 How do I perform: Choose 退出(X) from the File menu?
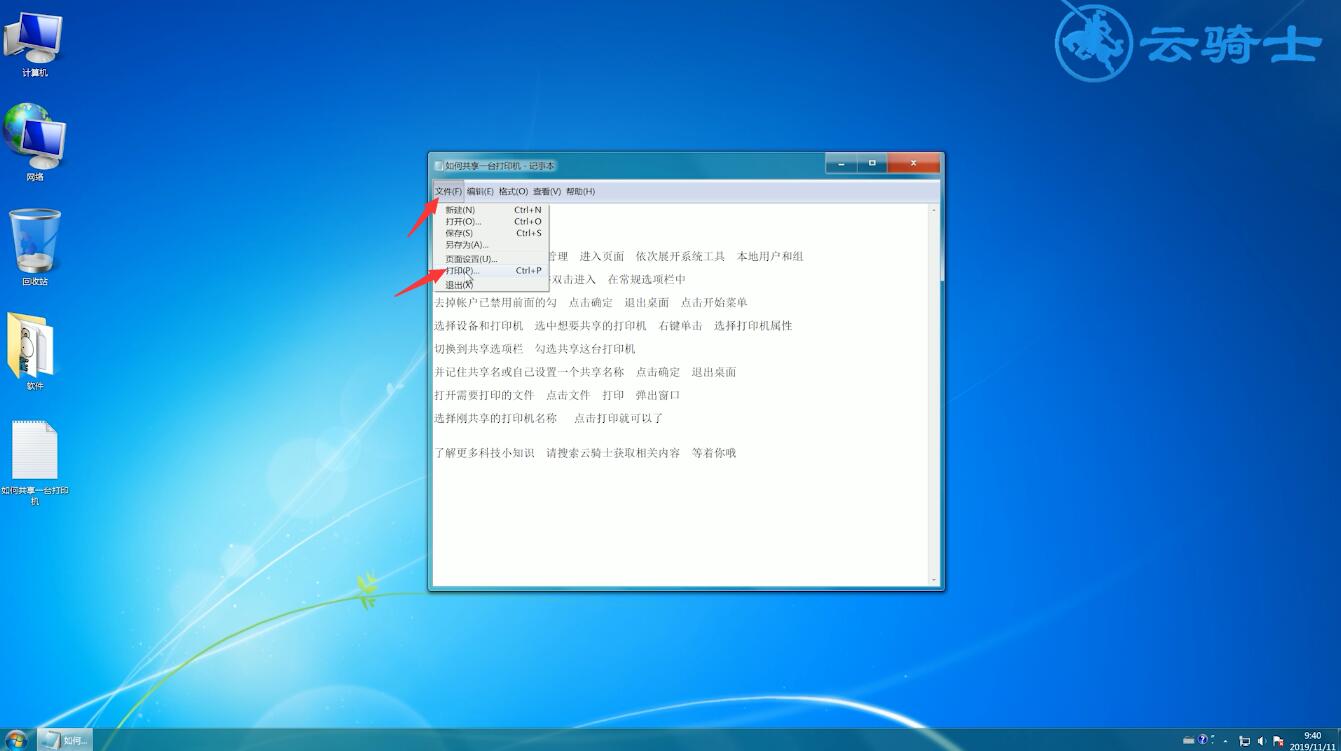491,285
